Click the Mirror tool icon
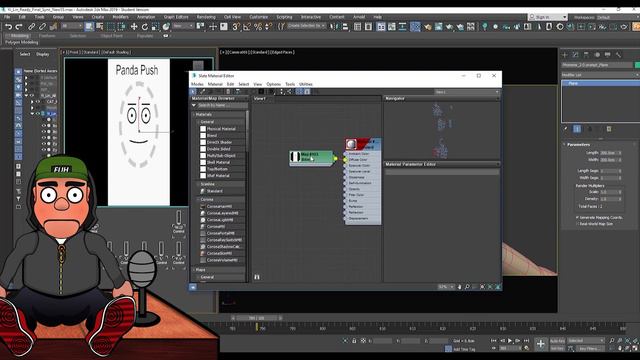 [335, 27]
